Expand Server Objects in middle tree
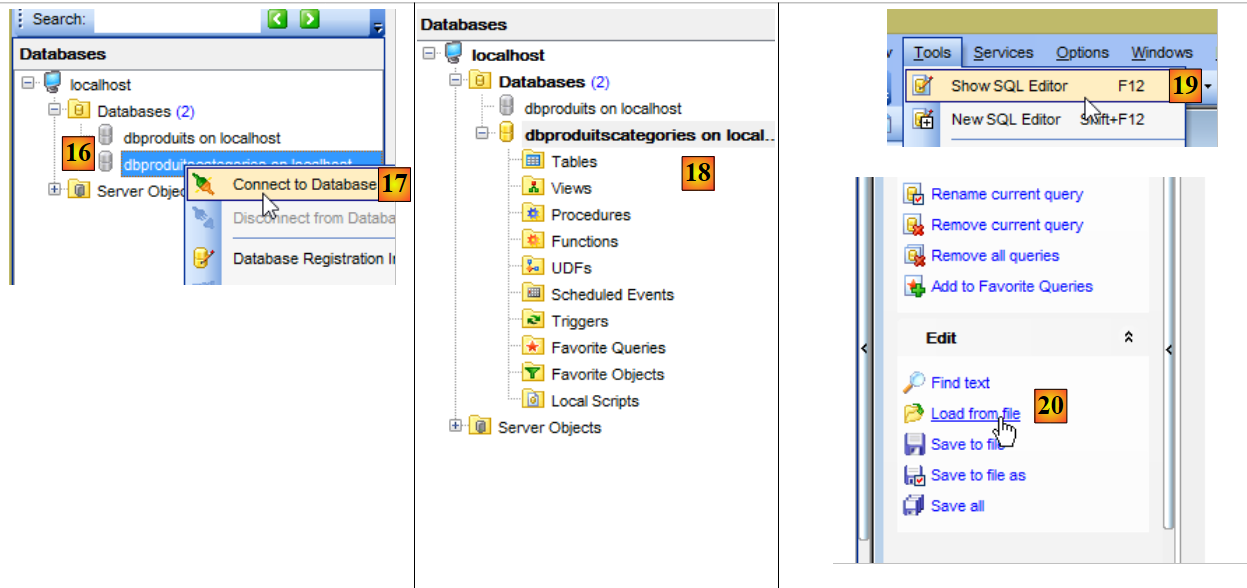The height and width of the screenshot is (588, 1247). click(x=456, y=427)
